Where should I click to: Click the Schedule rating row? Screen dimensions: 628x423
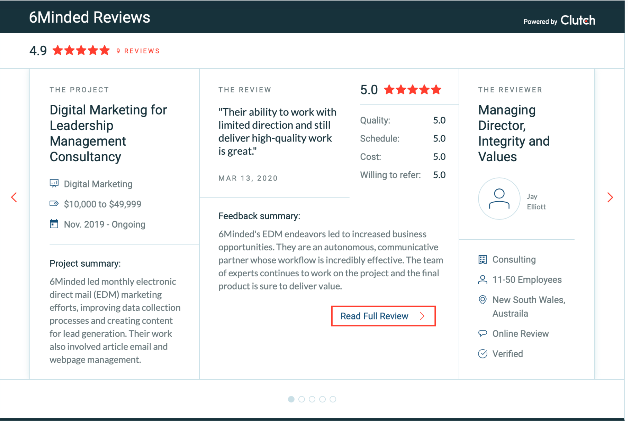tap(403, 139)
